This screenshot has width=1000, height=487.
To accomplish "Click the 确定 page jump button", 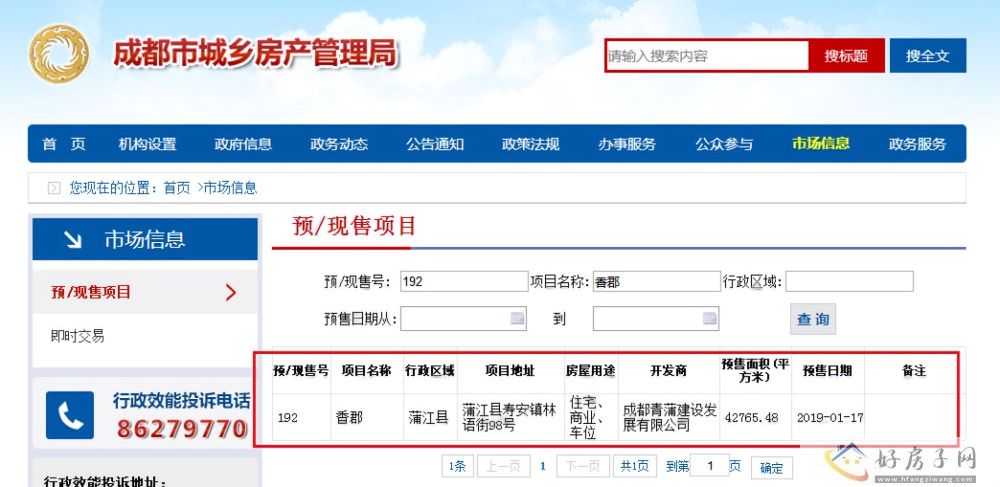I will pyautogui.click(x=771, y=467).
